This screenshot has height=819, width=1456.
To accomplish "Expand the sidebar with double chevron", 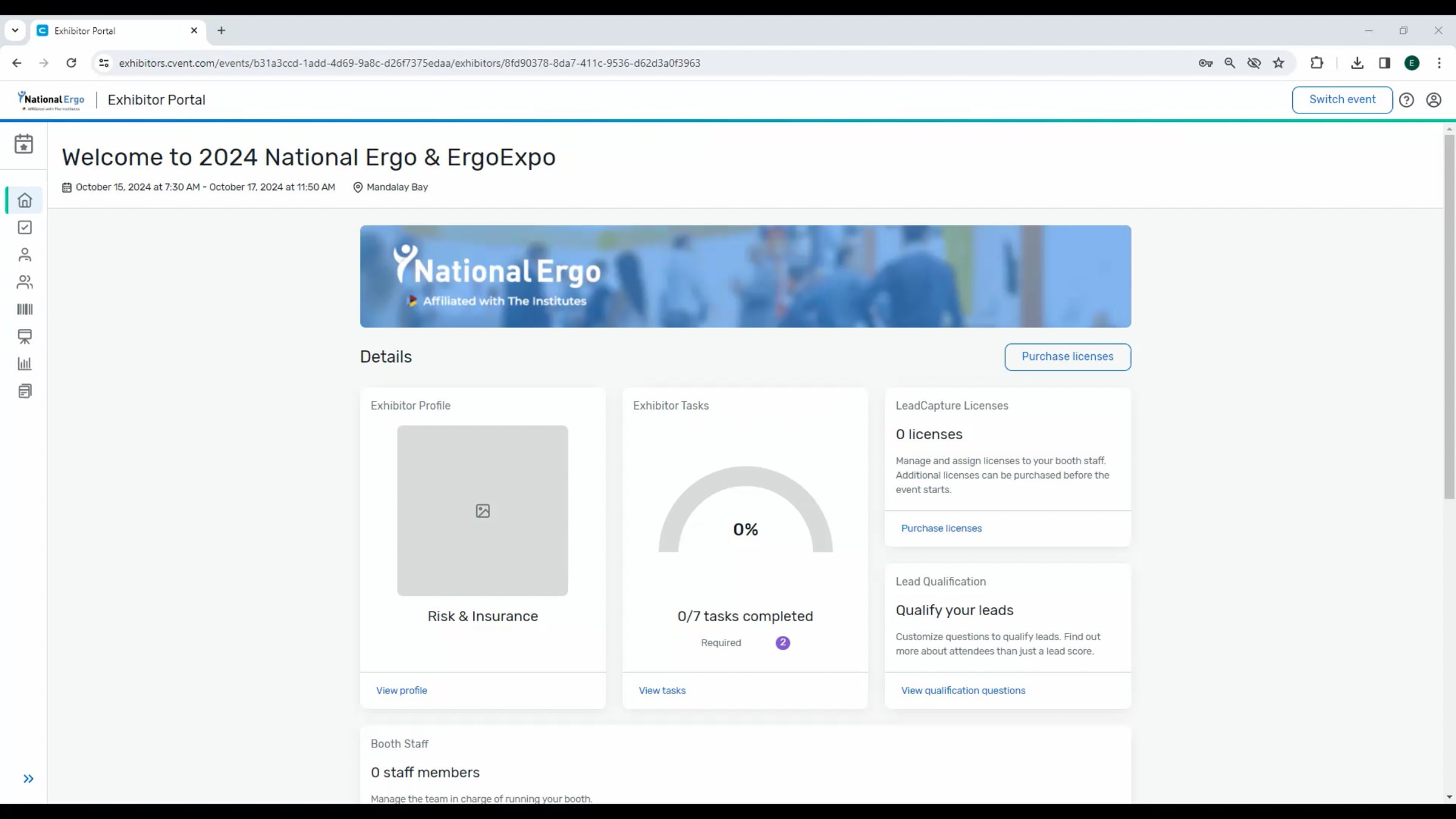I will point(28,778).
